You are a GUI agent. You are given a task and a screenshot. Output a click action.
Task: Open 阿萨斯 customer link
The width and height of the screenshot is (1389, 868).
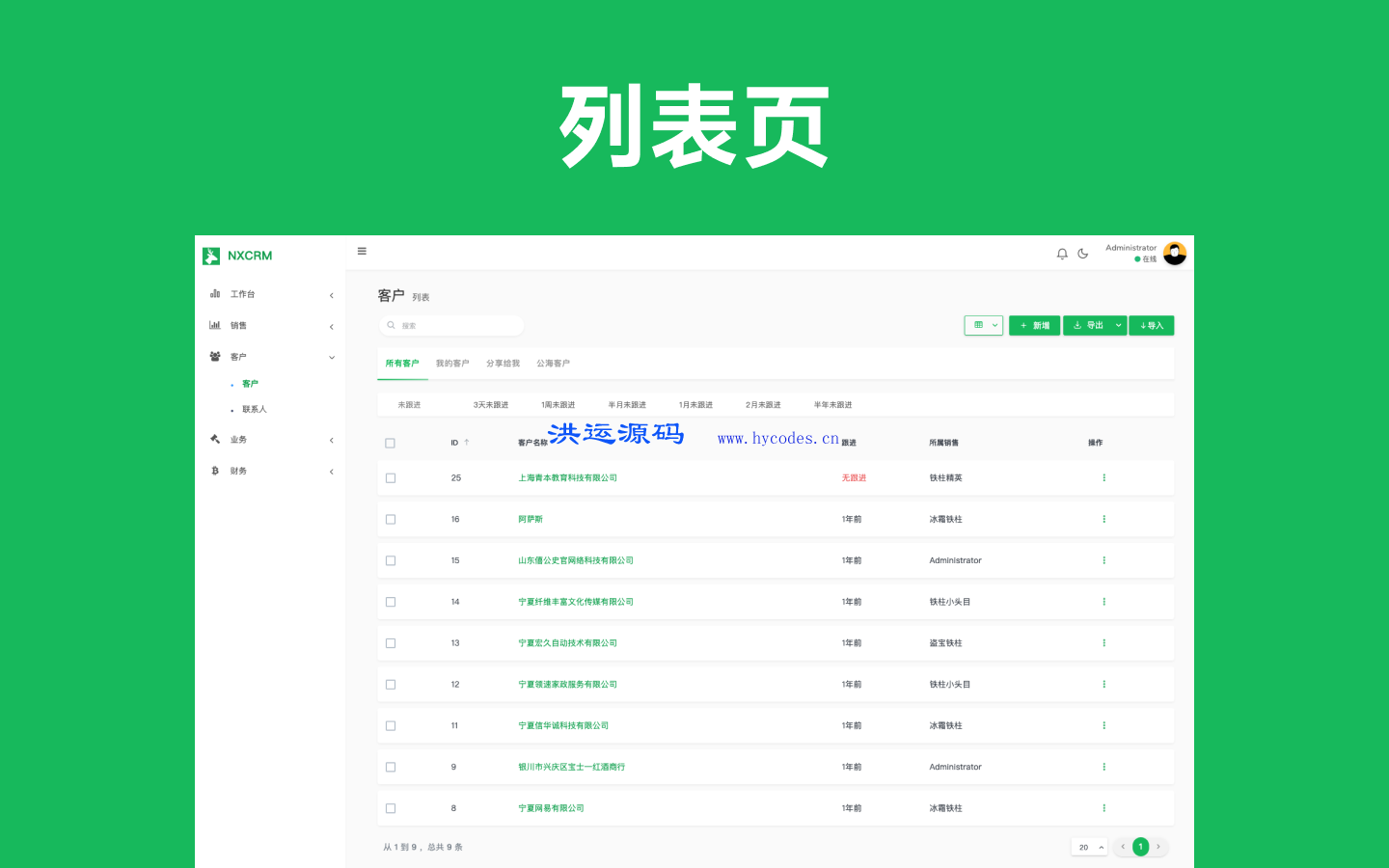[531, 519]
